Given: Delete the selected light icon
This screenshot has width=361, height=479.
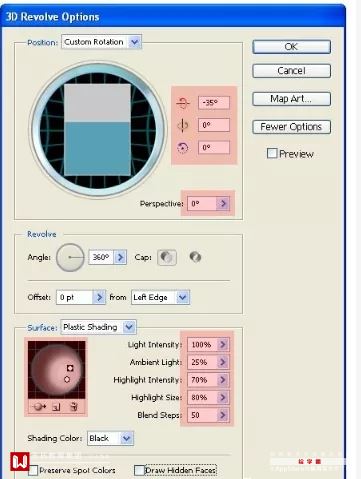Looking at the screenshot, I should [x=74, y=407].
